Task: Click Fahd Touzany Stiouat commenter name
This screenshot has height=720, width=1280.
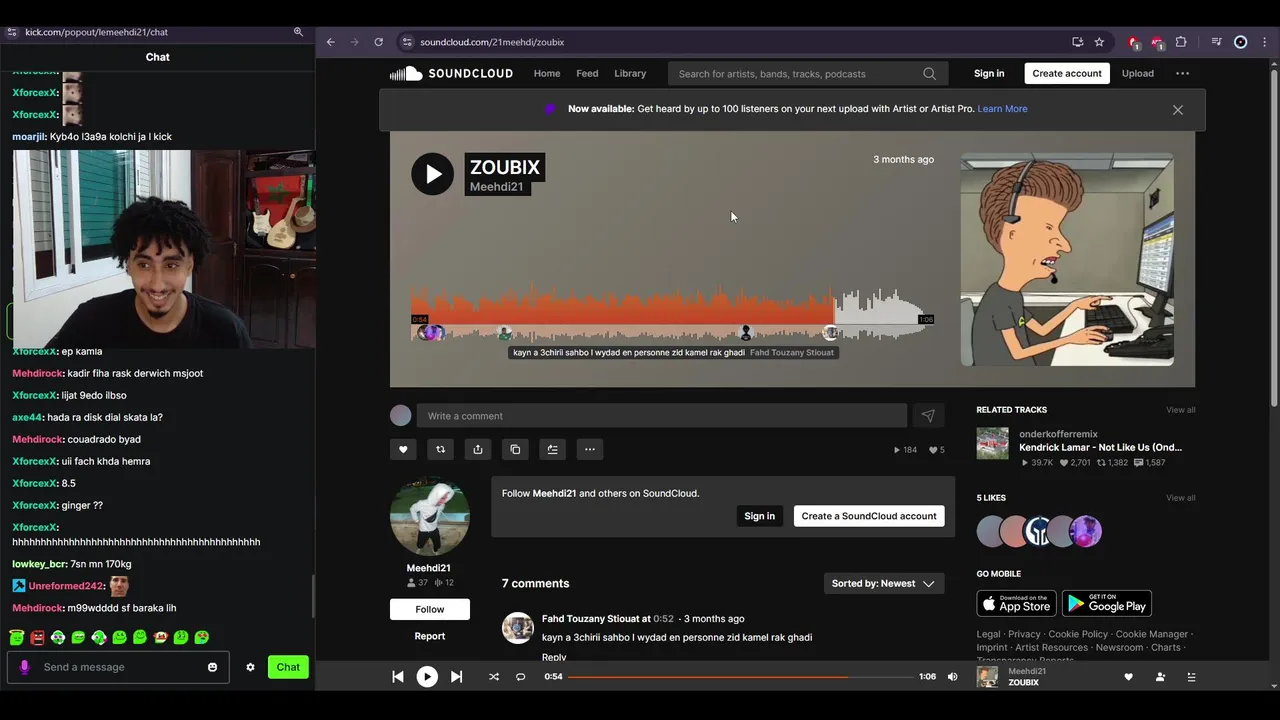Action: point(590,619)
